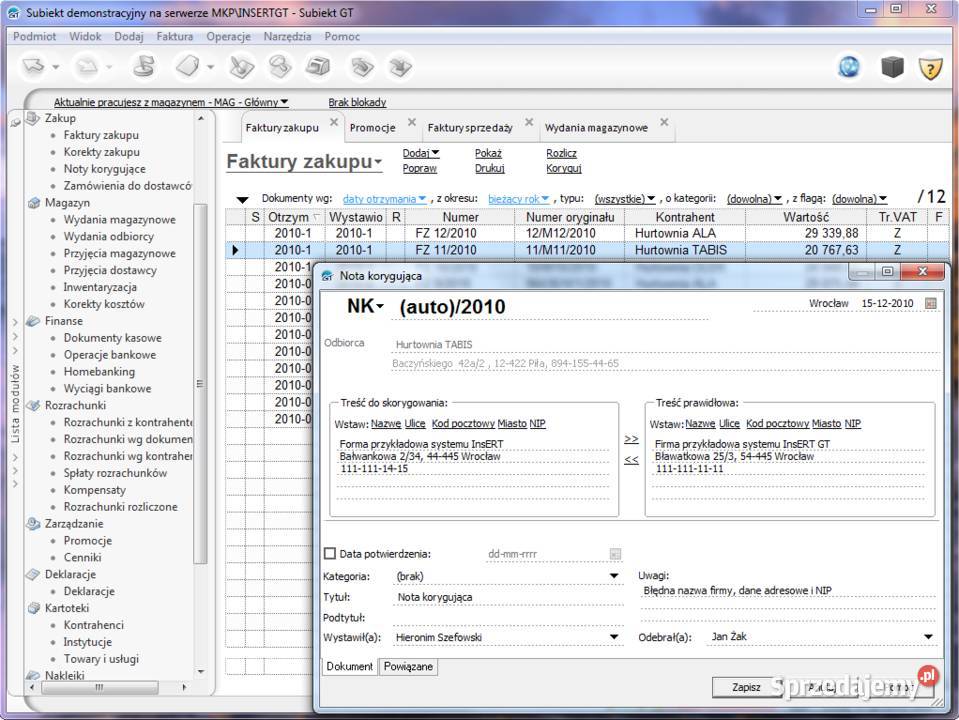
Task: Select Noty korygujące in the sidebar
Action: 104,169
